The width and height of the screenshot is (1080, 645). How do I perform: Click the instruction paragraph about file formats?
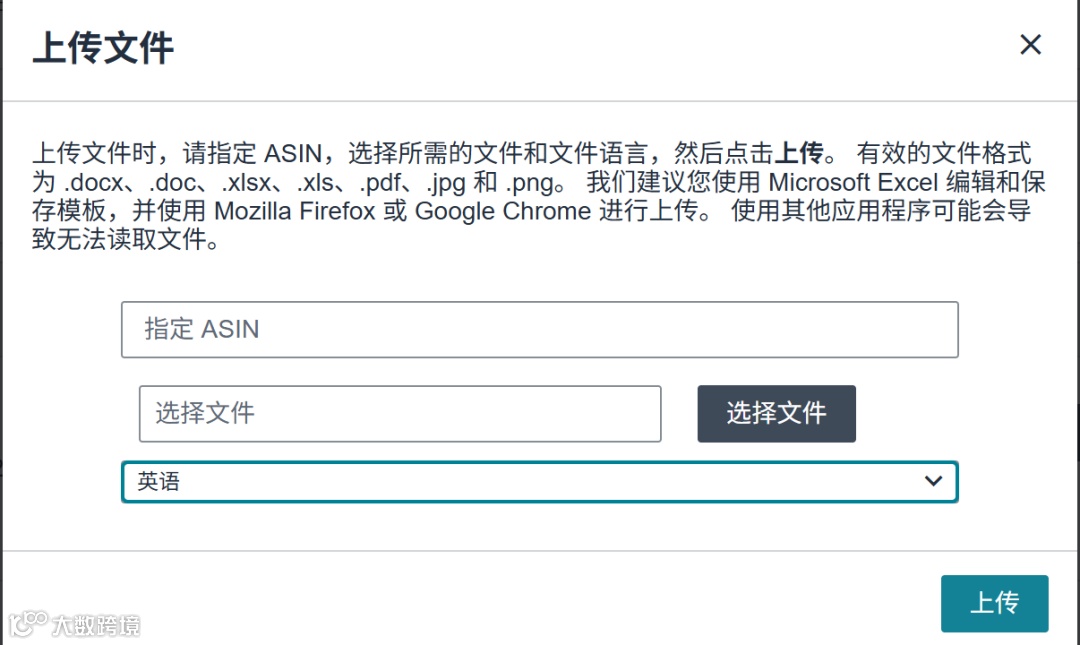(530, 197)
